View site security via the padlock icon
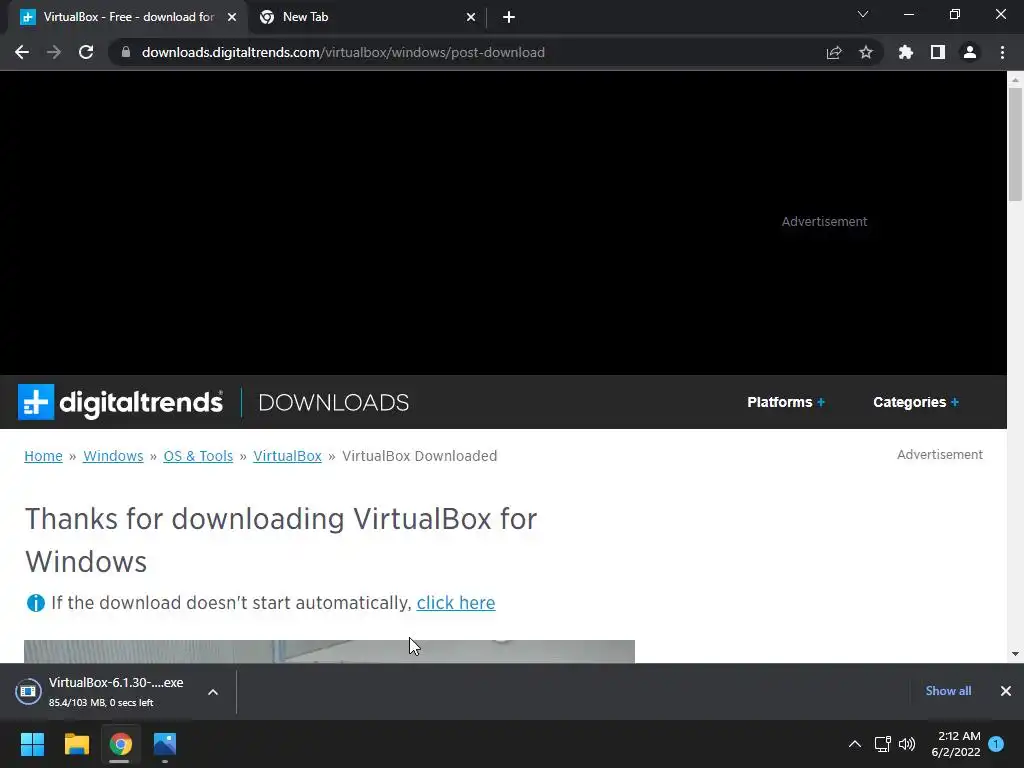The image size is (1024, 768). pos(126,52)
